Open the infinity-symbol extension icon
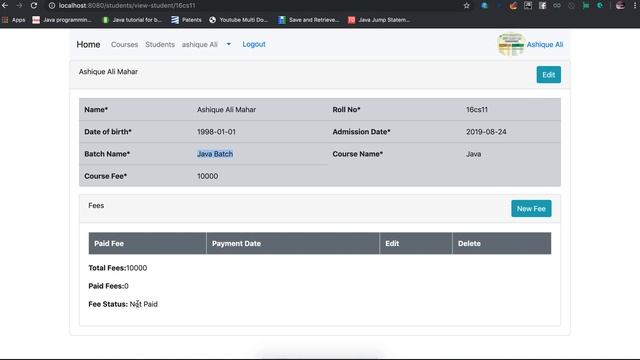This screenshot has width=640, height=360. 557,6
